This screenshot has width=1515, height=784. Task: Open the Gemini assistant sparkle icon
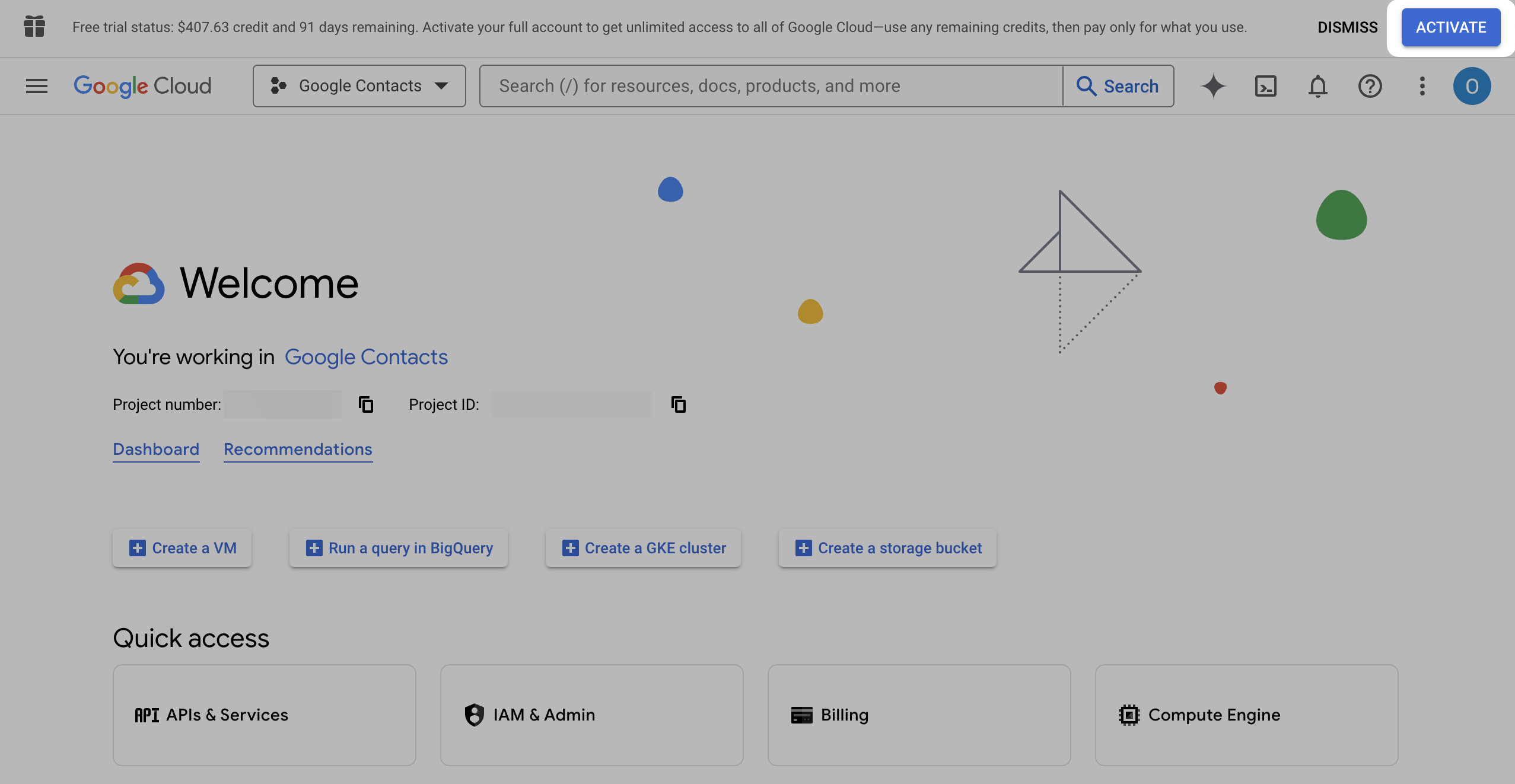[1214, 86]
